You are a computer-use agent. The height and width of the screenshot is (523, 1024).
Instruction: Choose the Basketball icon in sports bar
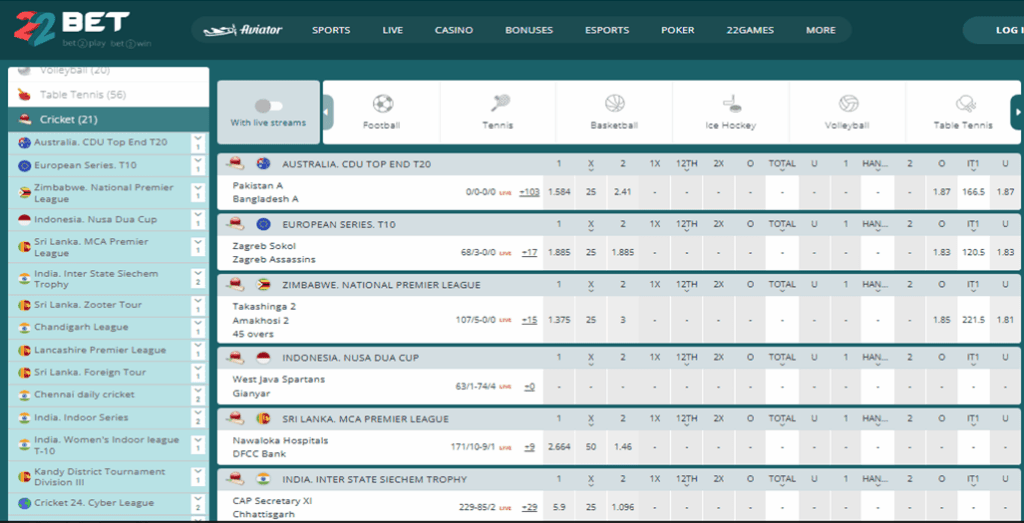[614, 104]
